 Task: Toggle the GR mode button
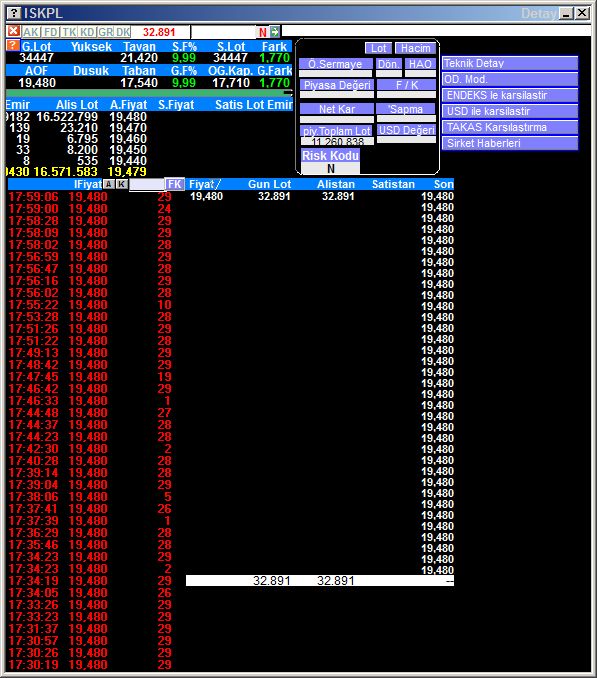[105, 32]
